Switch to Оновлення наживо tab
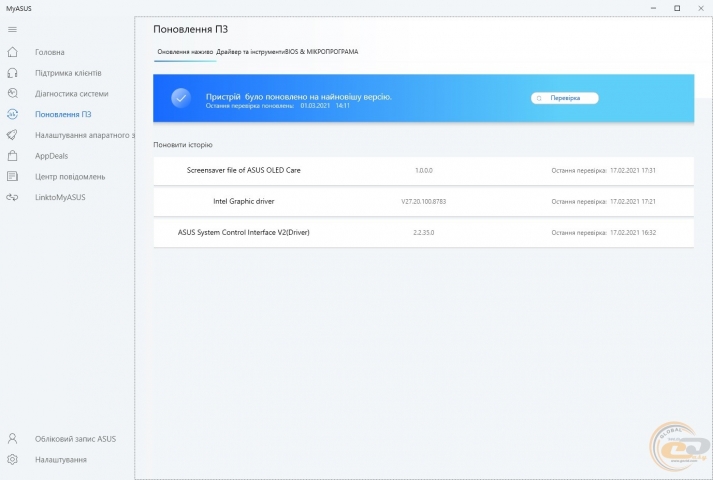The image size is (713, 480). coord(185,52)
